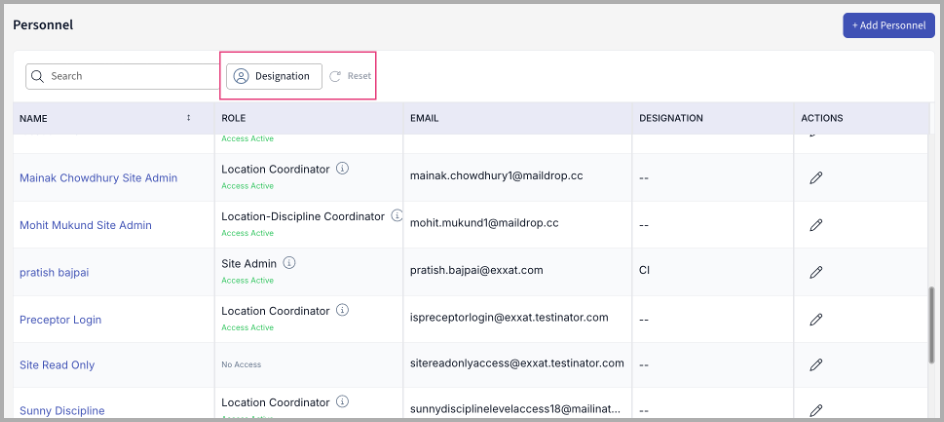
Task: Open the Designation filter dropdown
Action: [274, 76]
